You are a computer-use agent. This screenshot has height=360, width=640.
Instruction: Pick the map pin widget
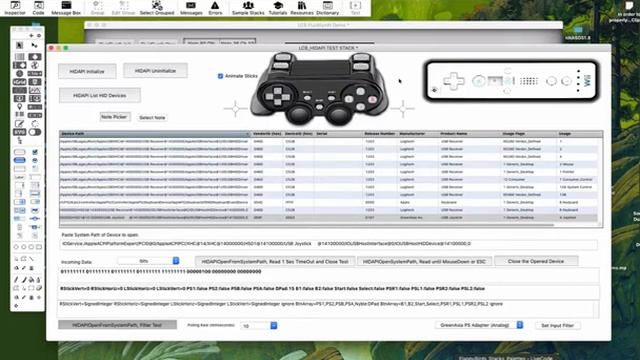[x=20, y=107]
